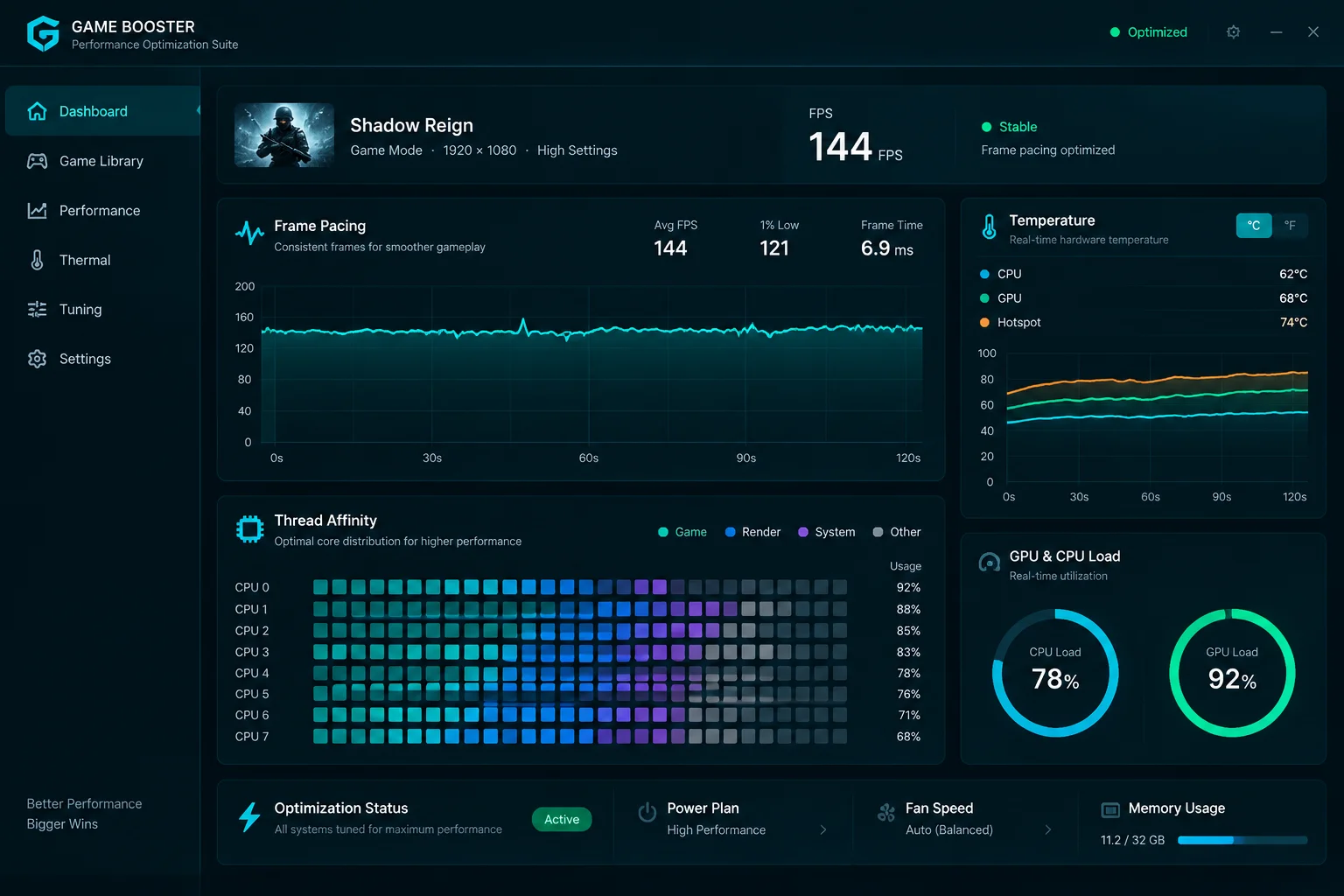The width and height of the screenshot is (1344, 896).
Task: Navigate to Thermal section
Action: 102,260
